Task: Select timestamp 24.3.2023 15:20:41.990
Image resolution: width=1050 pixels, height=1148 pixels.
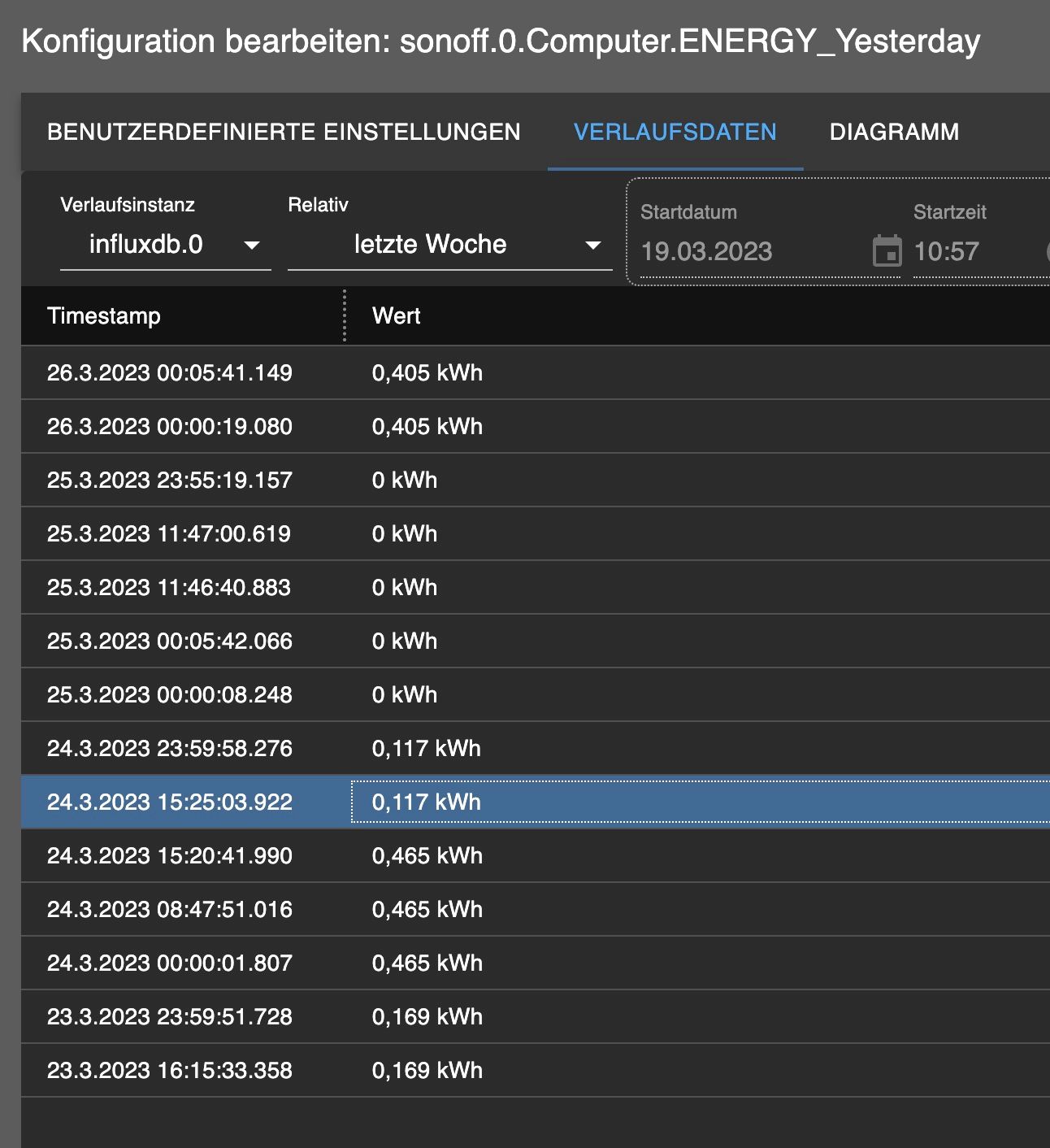Action: point(170,855)
